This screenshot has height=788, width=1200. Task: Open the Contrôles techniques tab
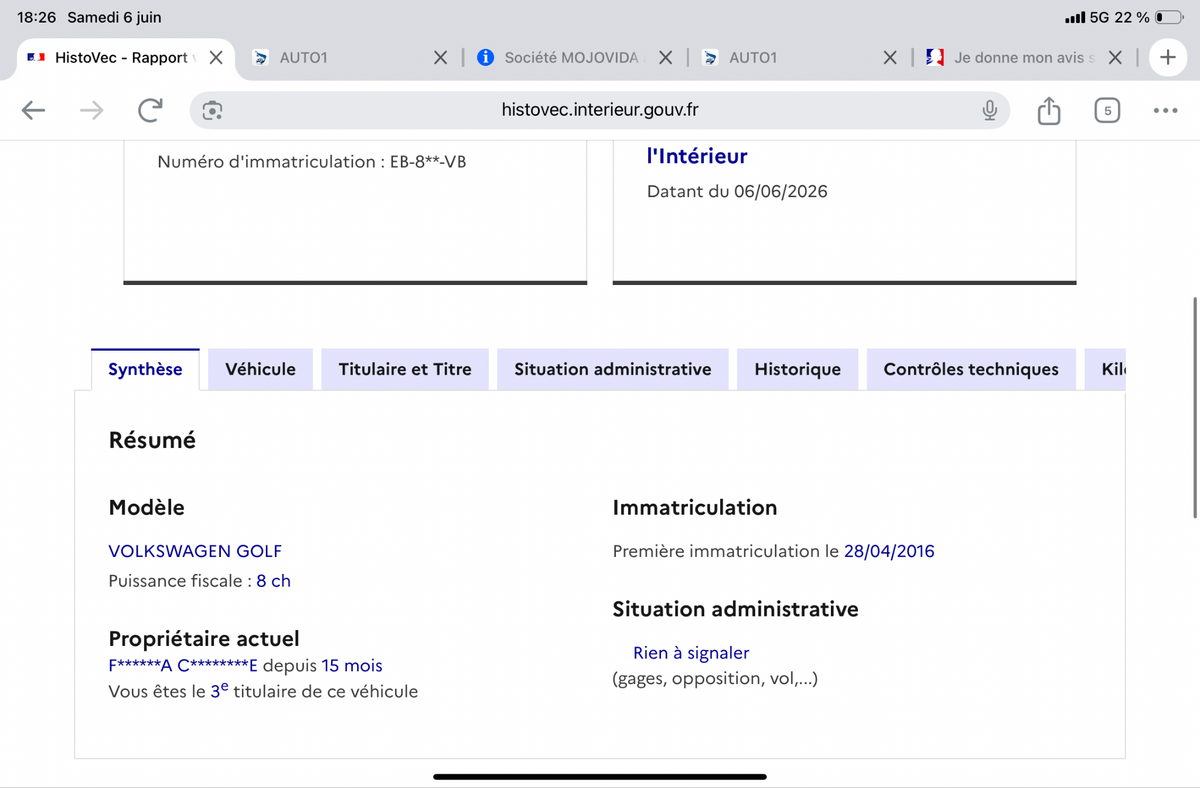(x=971, y=369)
